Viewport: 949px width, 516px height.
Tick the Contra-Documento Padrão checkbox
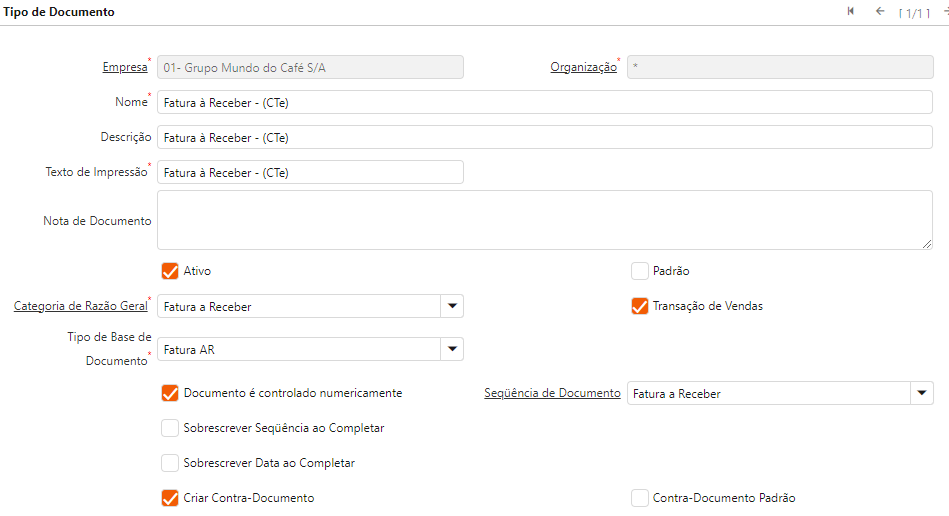(640, 498)
